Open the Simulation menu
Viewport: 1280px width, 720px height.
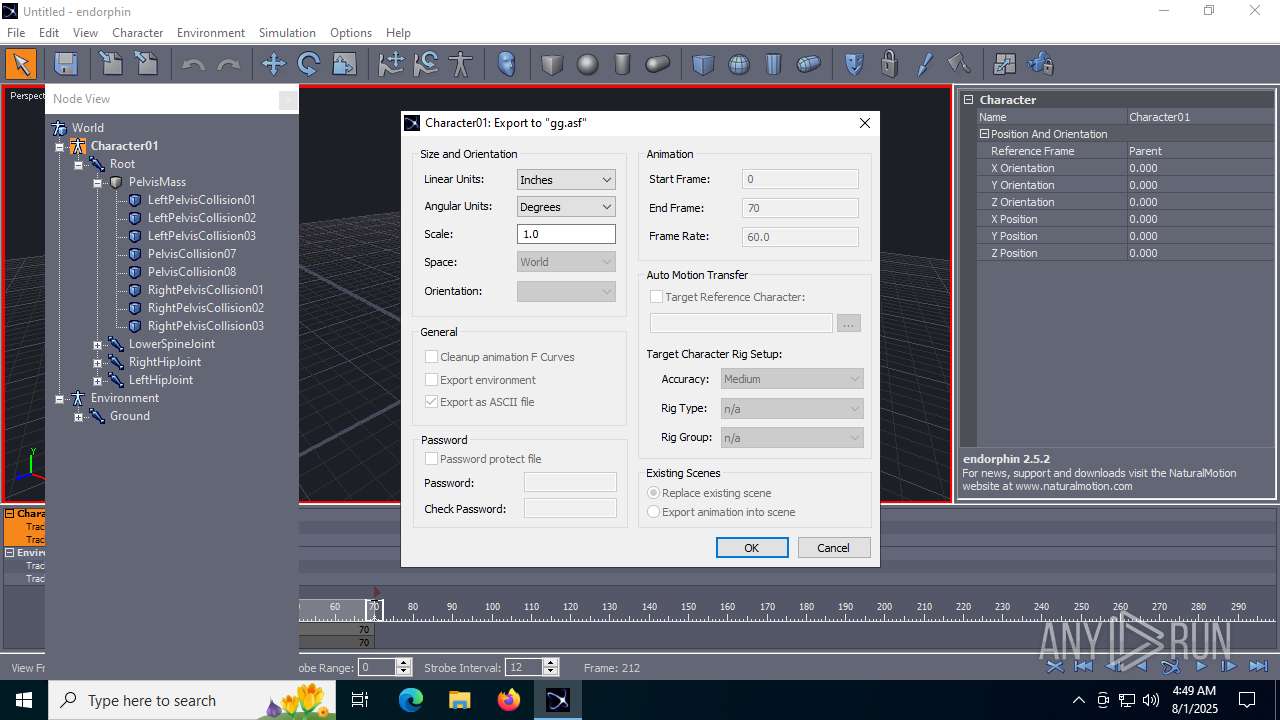[x=287, y=33]
